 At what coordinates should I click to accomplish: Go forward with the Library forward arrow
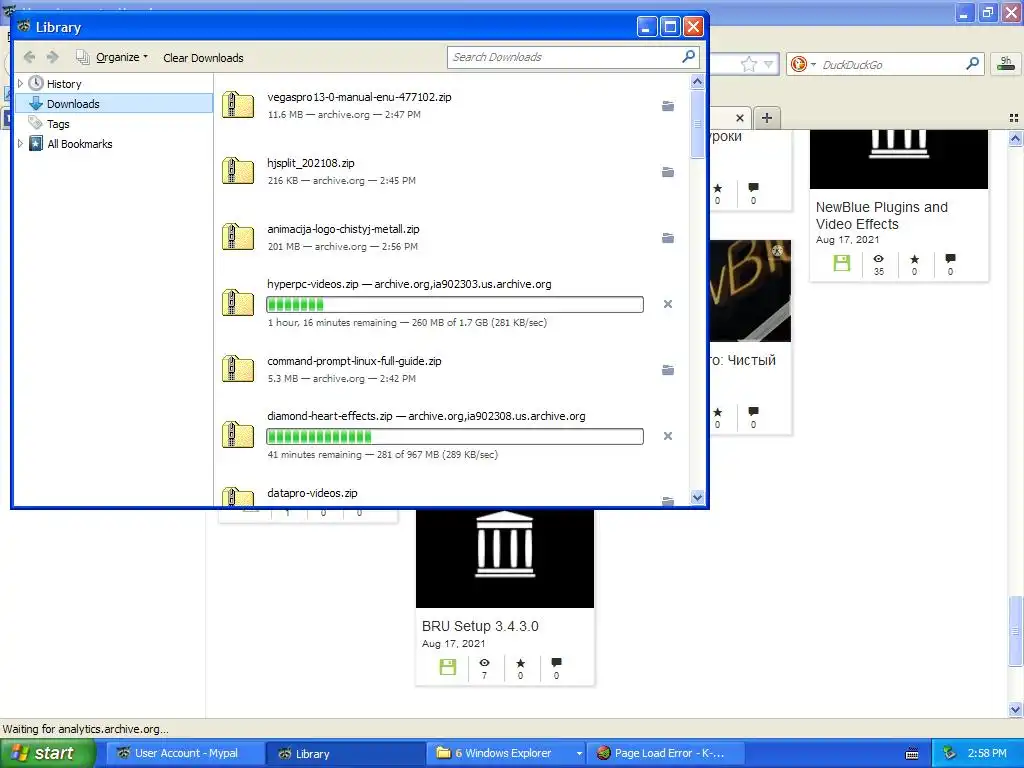click(x=53, y=57)
